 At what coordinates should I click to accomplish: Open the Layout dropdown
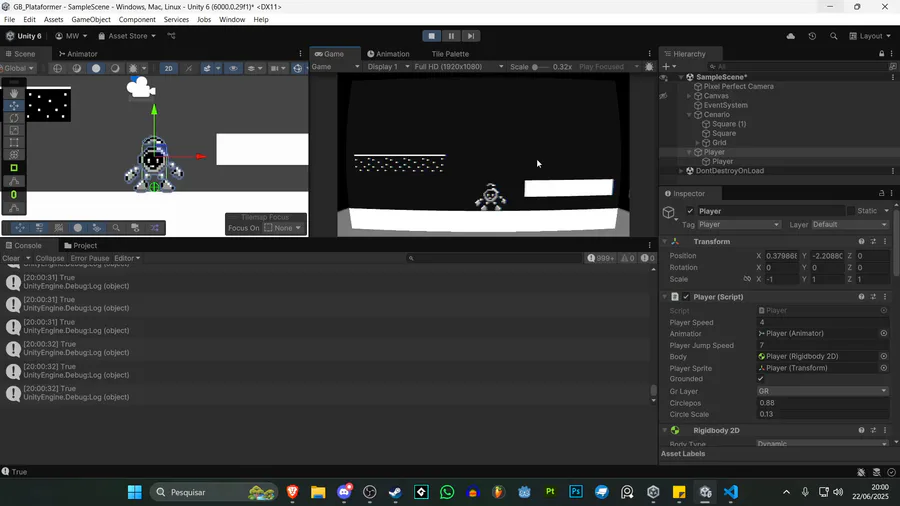pyautogui.click(x=870, y=36)
